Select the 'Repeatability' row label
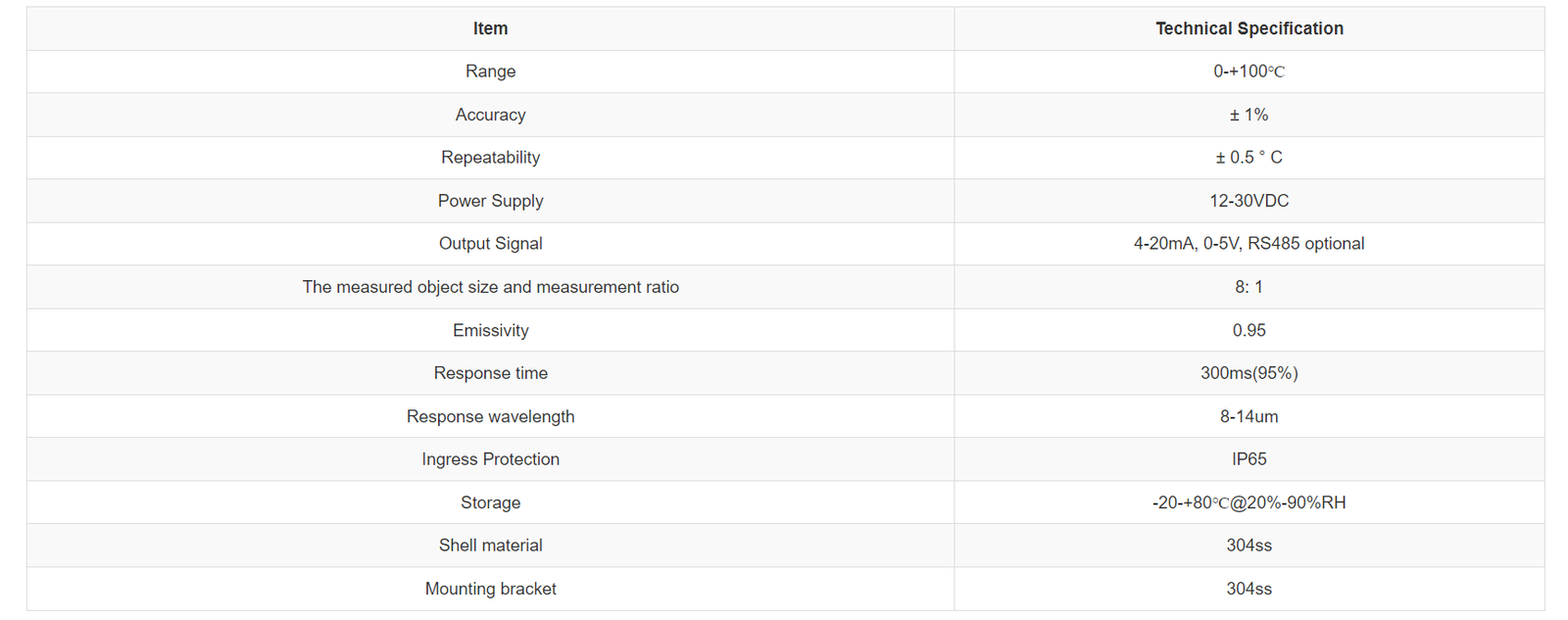Viewport: 1568px width, 620px height. tap(490, 158)
